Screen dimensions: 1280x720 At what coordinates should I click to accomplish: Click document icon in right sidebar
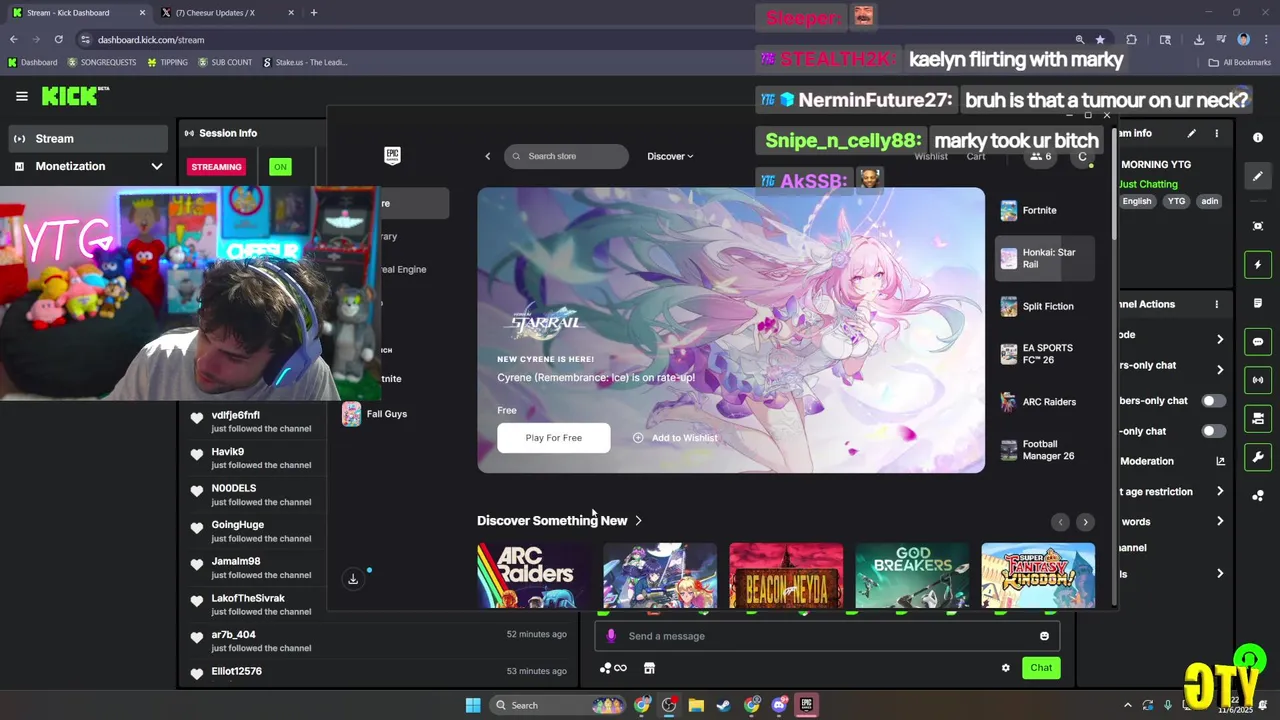[1258, 303]
